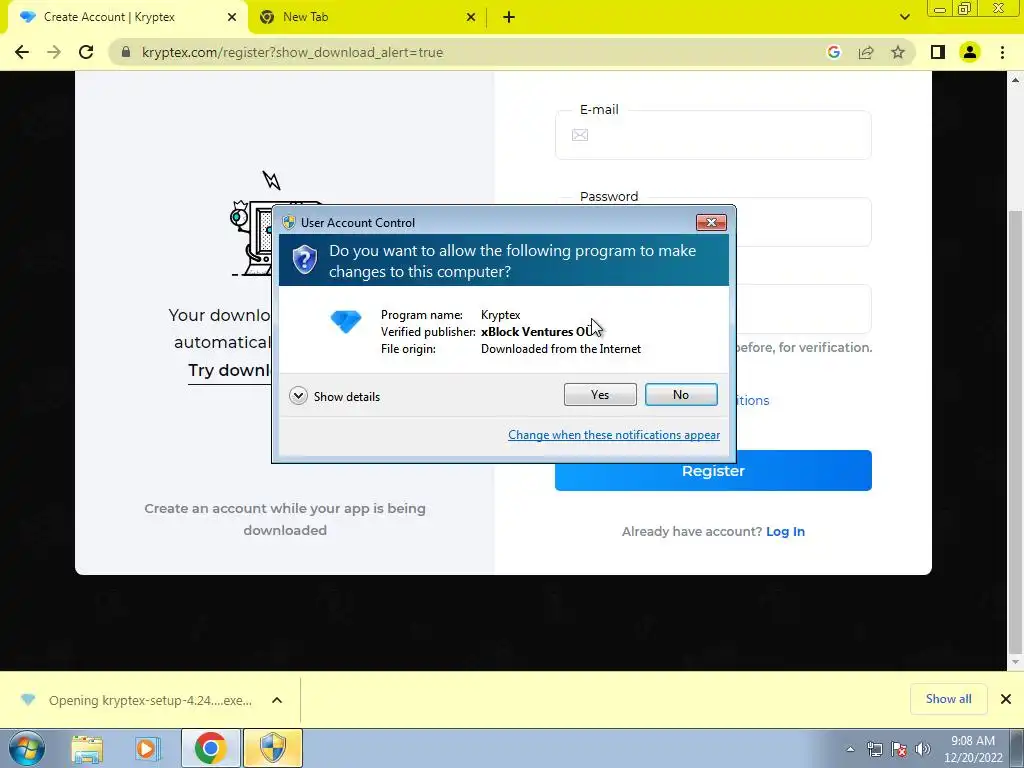Expand Show details in UAC dialog
Viewport: 1024px width, 768px height.
click(x=334, y=396)
